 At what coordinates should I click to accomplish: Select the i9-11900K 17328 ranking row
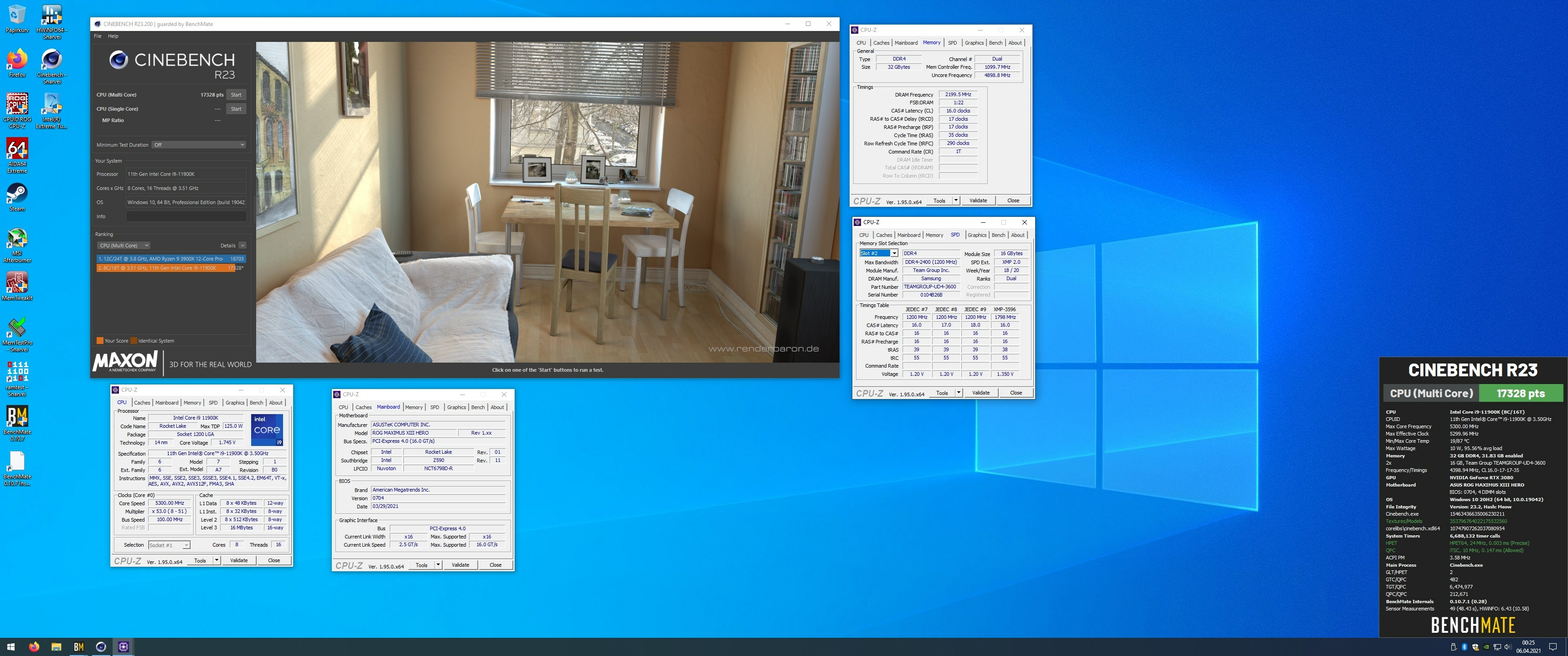(171, 268)
